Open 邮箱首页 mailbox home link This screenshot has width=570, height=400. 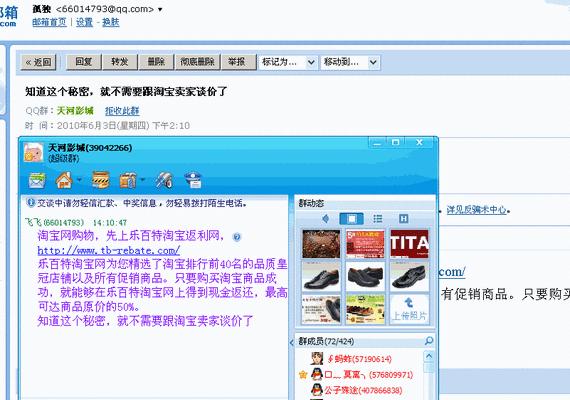tap(49, 22)
